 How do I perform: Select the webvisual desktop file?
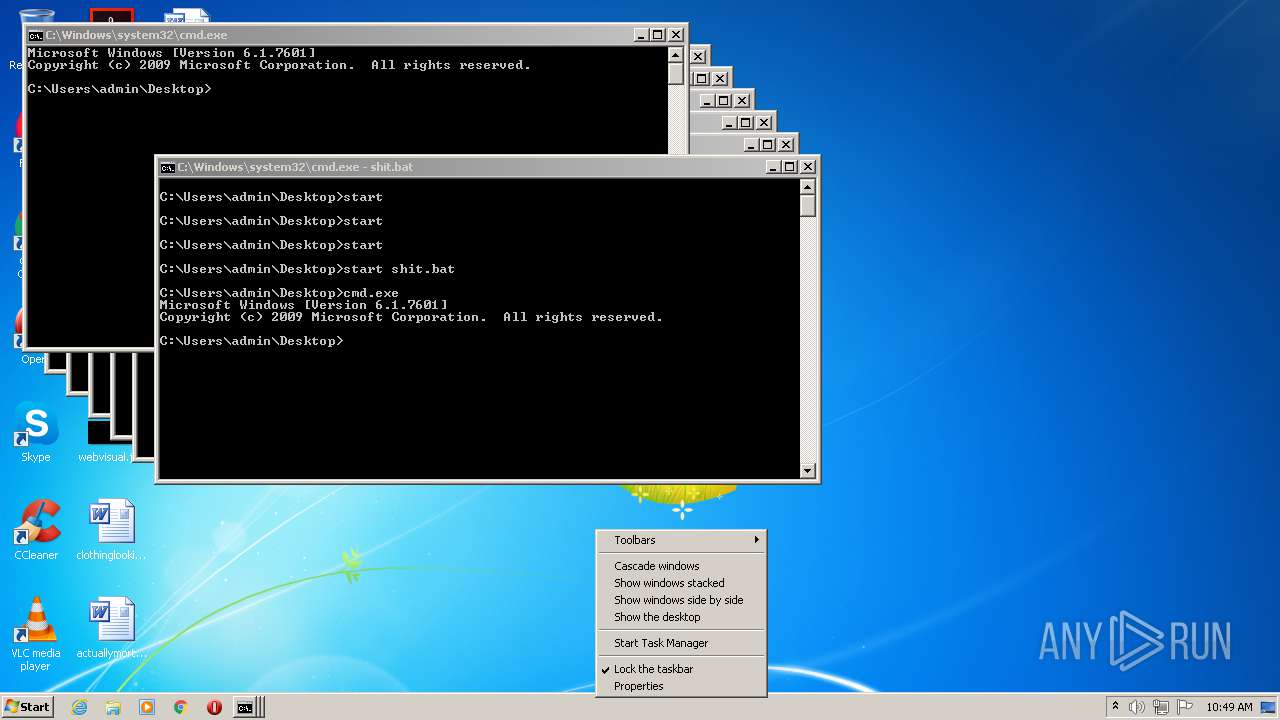point(104,442)
